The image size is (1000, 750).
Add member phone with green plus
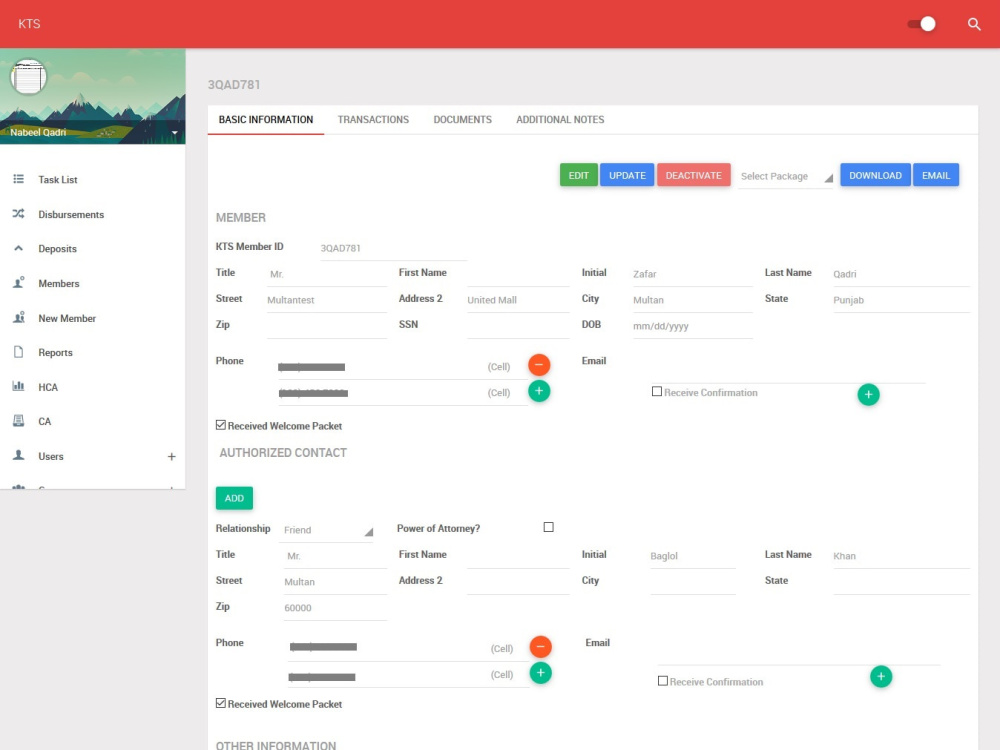point(539,391)
